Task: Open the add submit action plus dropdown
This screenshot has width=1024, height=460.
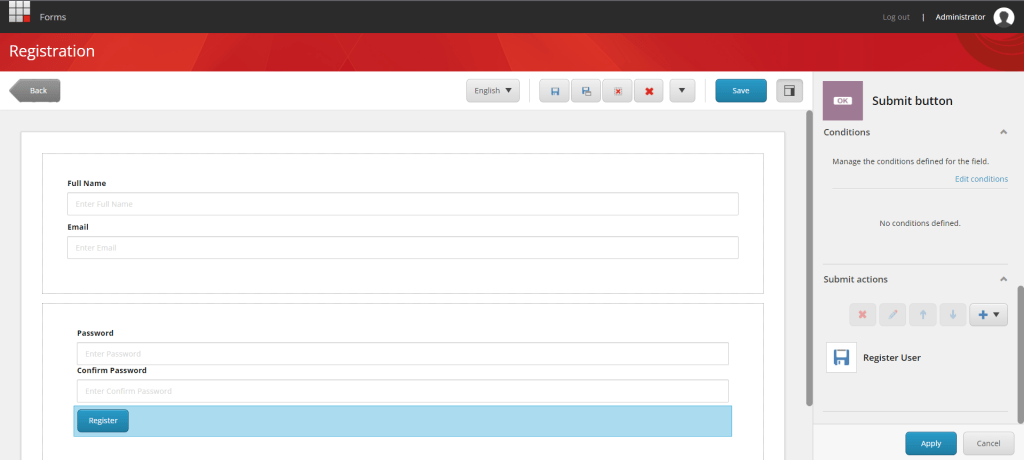Action: [988, 314]
